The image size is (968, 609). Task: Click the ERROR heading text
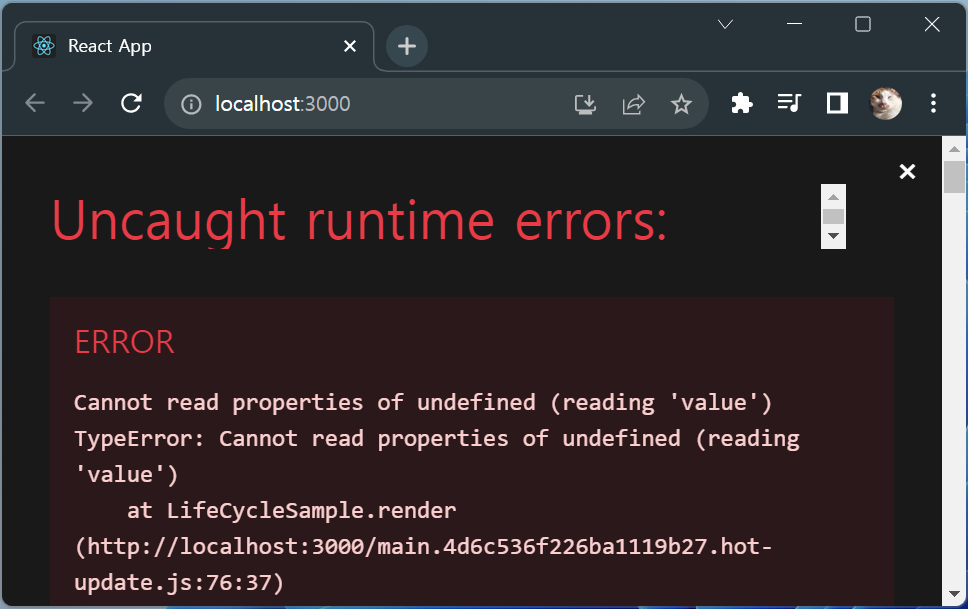pos(124,342)
